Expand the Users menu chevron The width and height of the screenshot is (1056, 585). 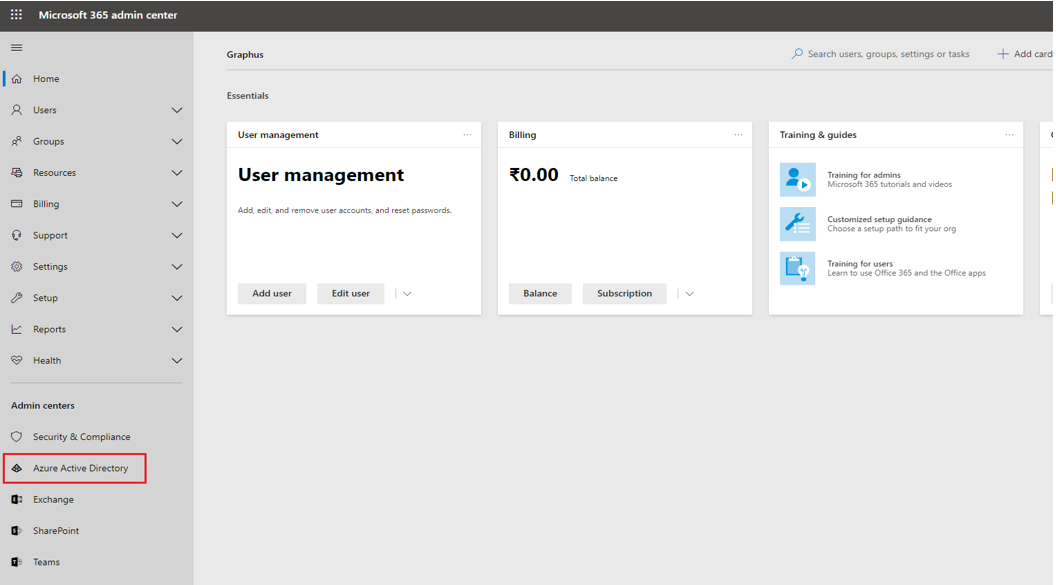click(176, 110)
